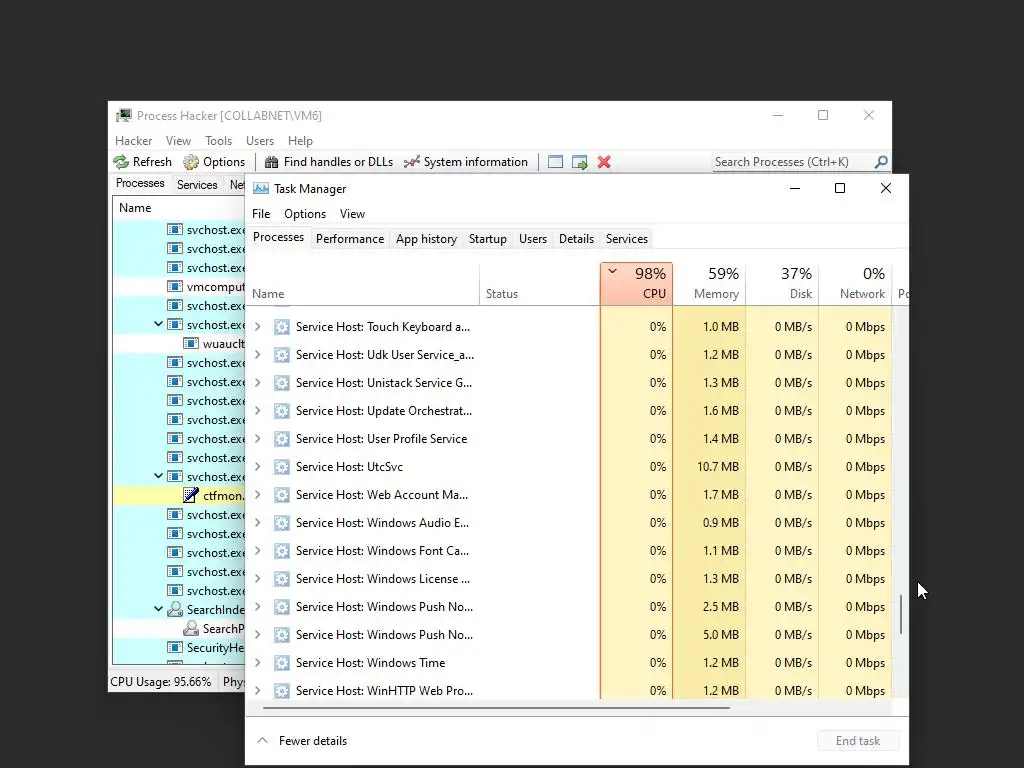This screenshot has height=768, width=1024.
Task: Switch to Performance tab
Action: click(x=349, y=239)
